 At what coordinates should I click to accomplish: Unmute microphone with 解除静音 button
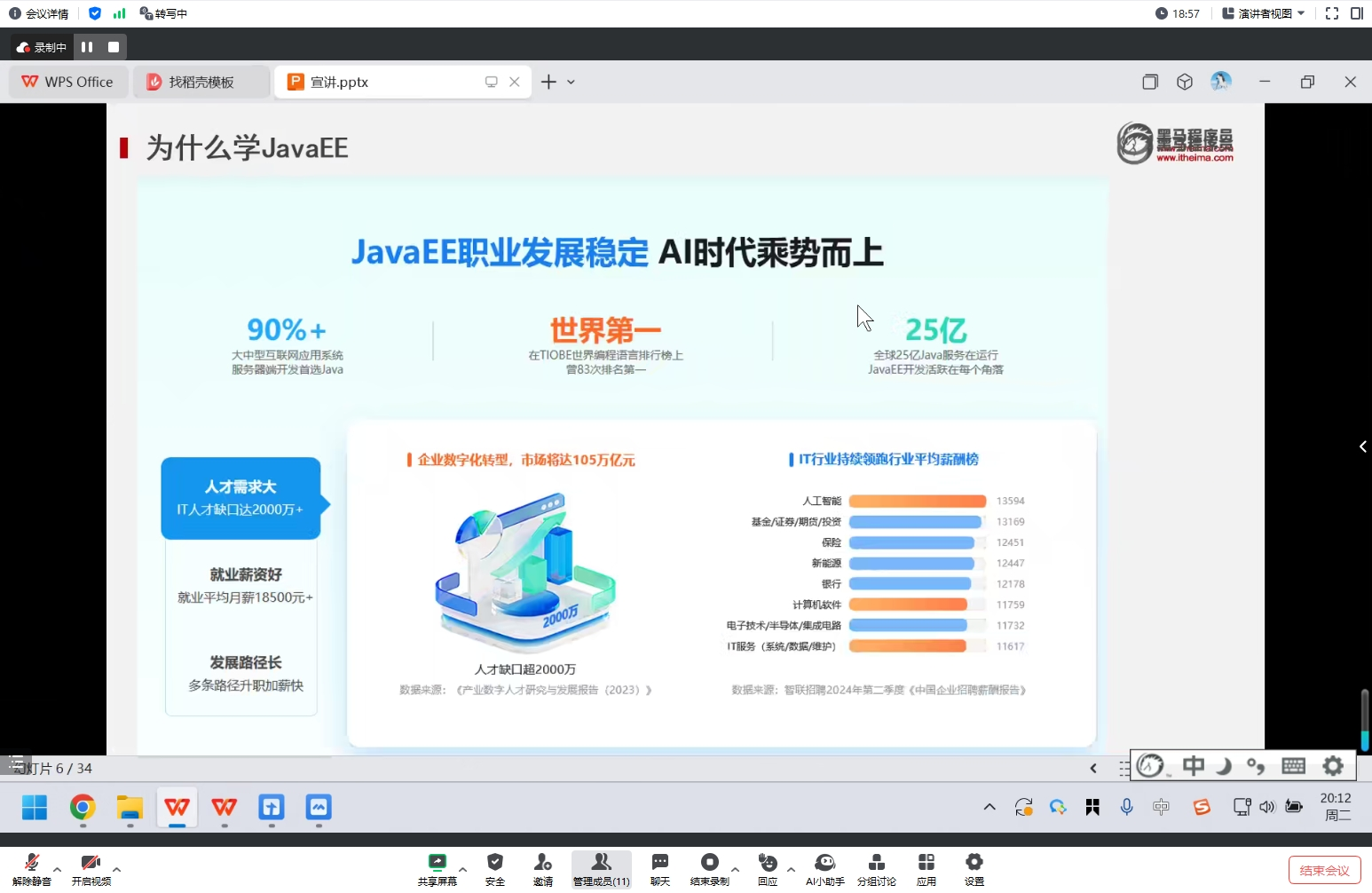[x=31, y=868]
